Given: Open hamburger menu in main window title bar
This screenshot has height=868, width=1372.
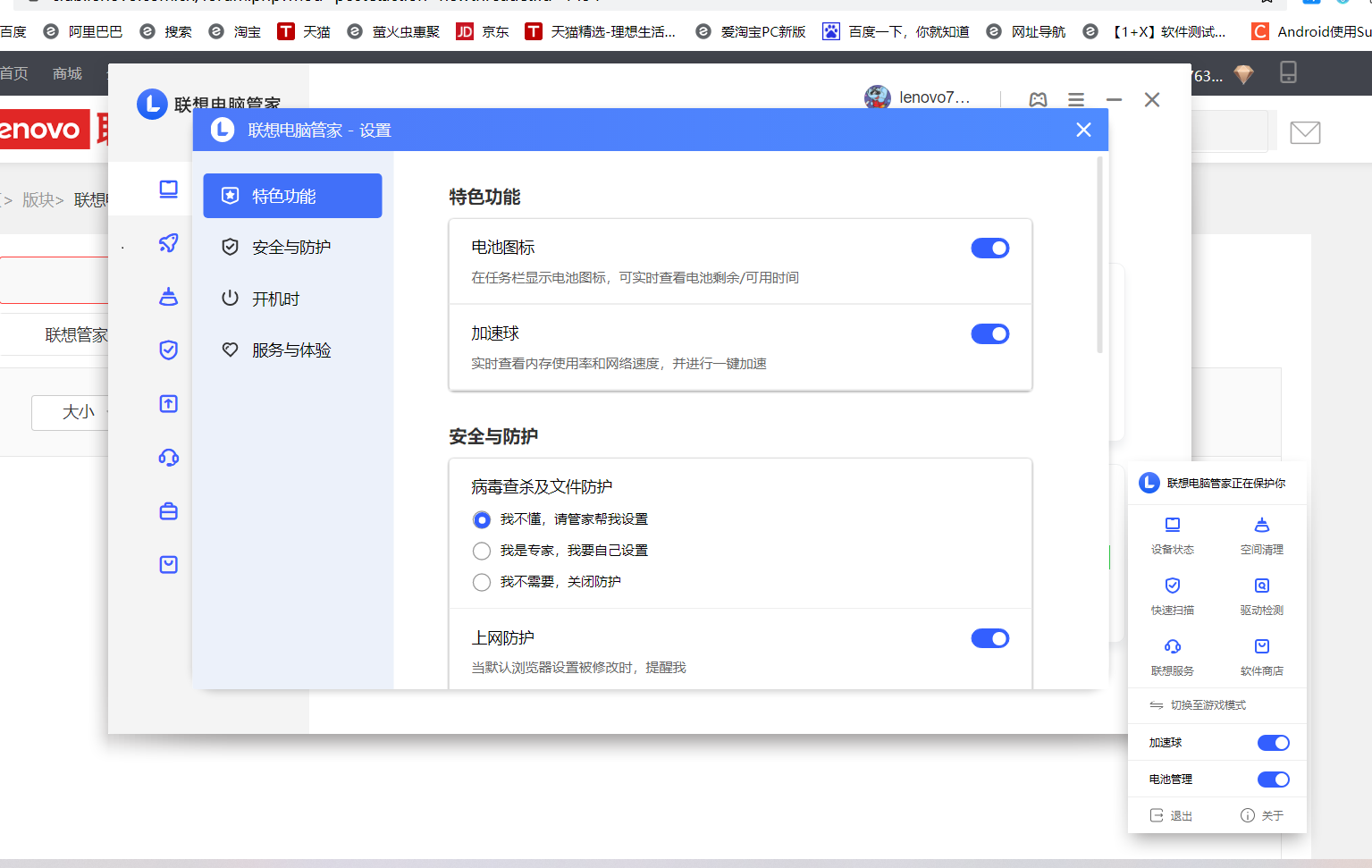Looking at the screenshot, I should (1076, 99).
